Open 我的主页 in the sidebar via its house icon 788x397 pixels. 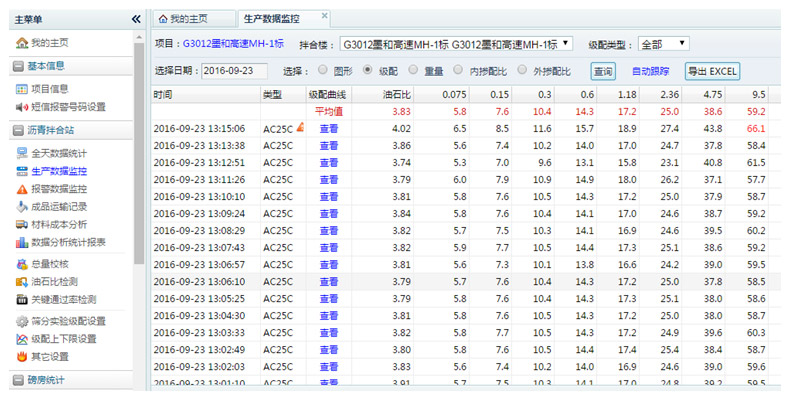click(22, 43)
